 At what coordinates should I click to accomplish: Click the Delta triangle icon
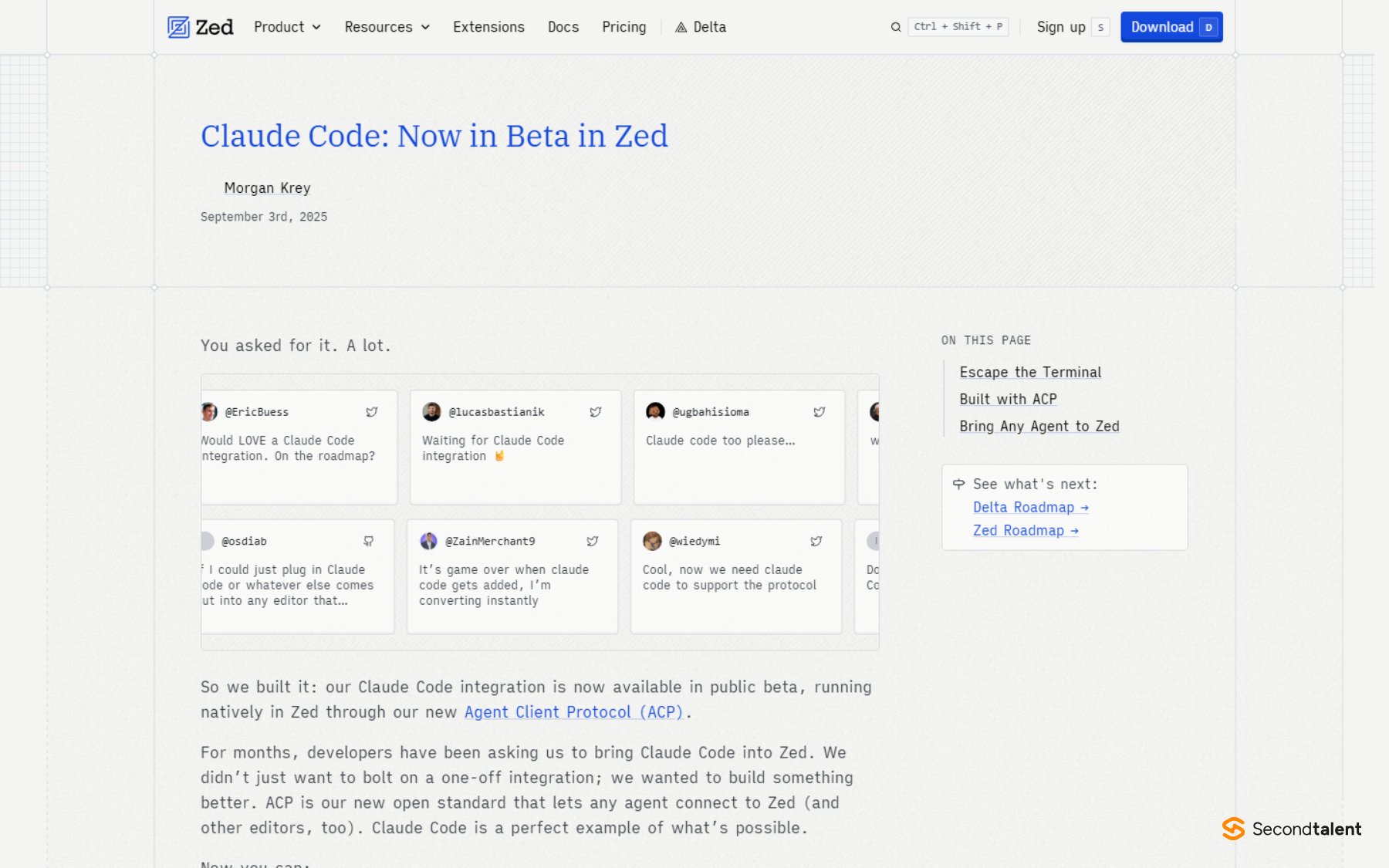pyautogui.click(x=681, y=27)
